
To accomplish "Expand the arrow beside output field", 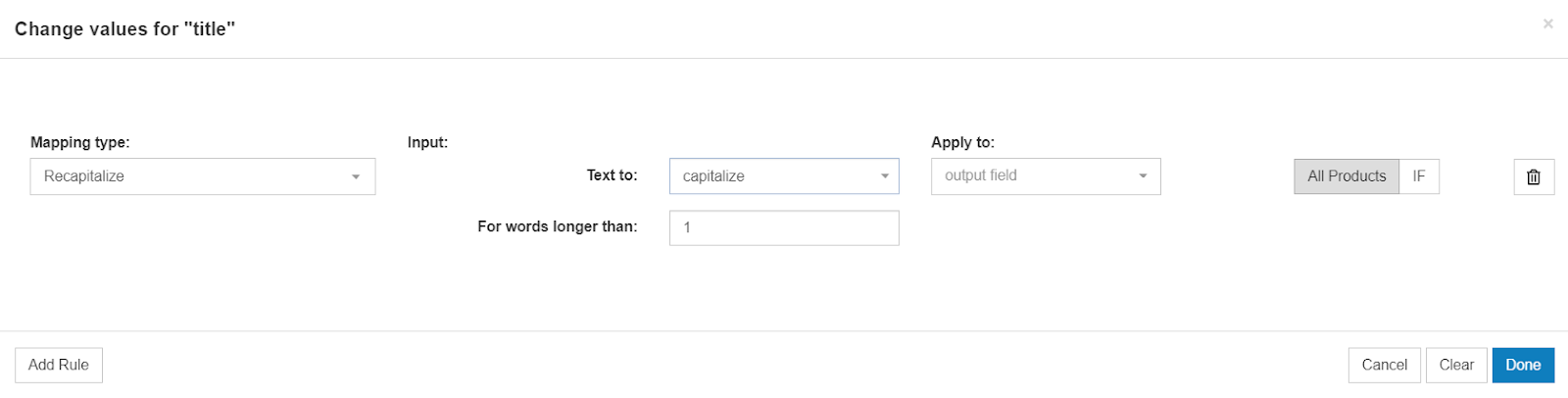I will [1143, 176].
